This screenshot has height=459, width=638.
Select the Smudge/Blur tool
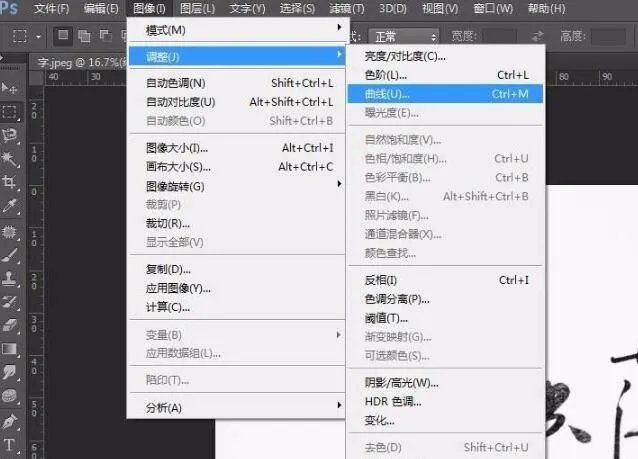click(9, 372)
